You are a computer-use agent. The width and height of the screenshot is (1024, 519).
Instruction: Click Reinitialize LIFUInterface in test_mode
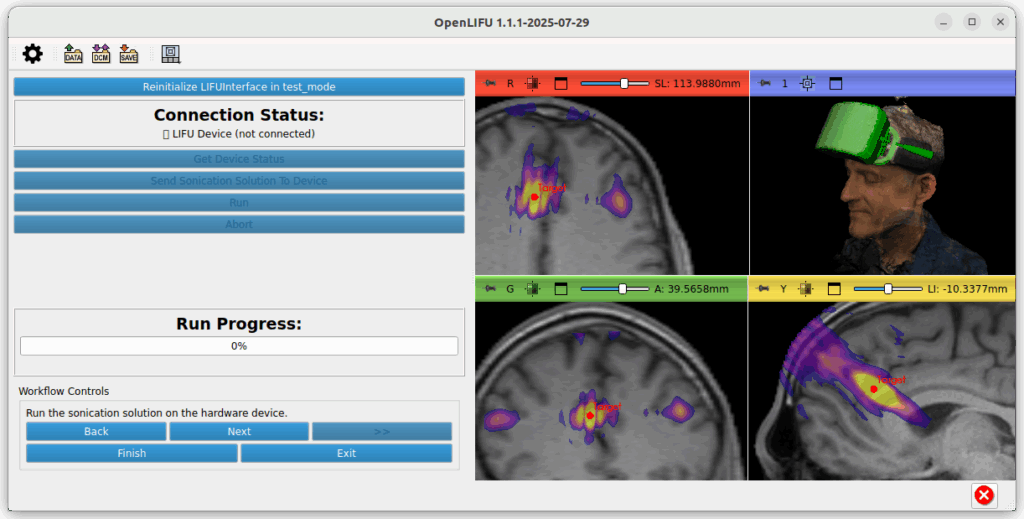click(239, 87)
